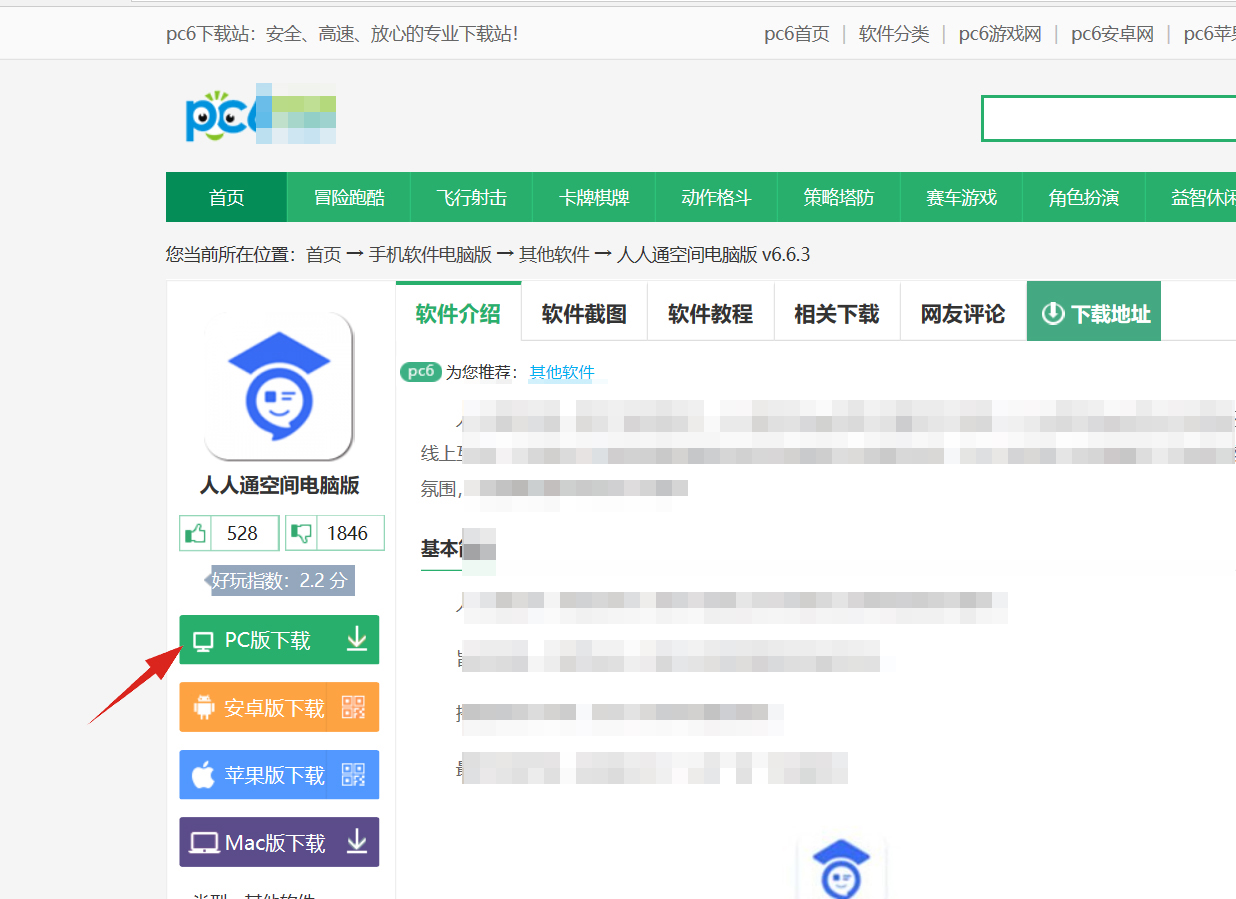Go to 首页 in green nav bar
This screenshot has width=1236, height=899.
226,197
